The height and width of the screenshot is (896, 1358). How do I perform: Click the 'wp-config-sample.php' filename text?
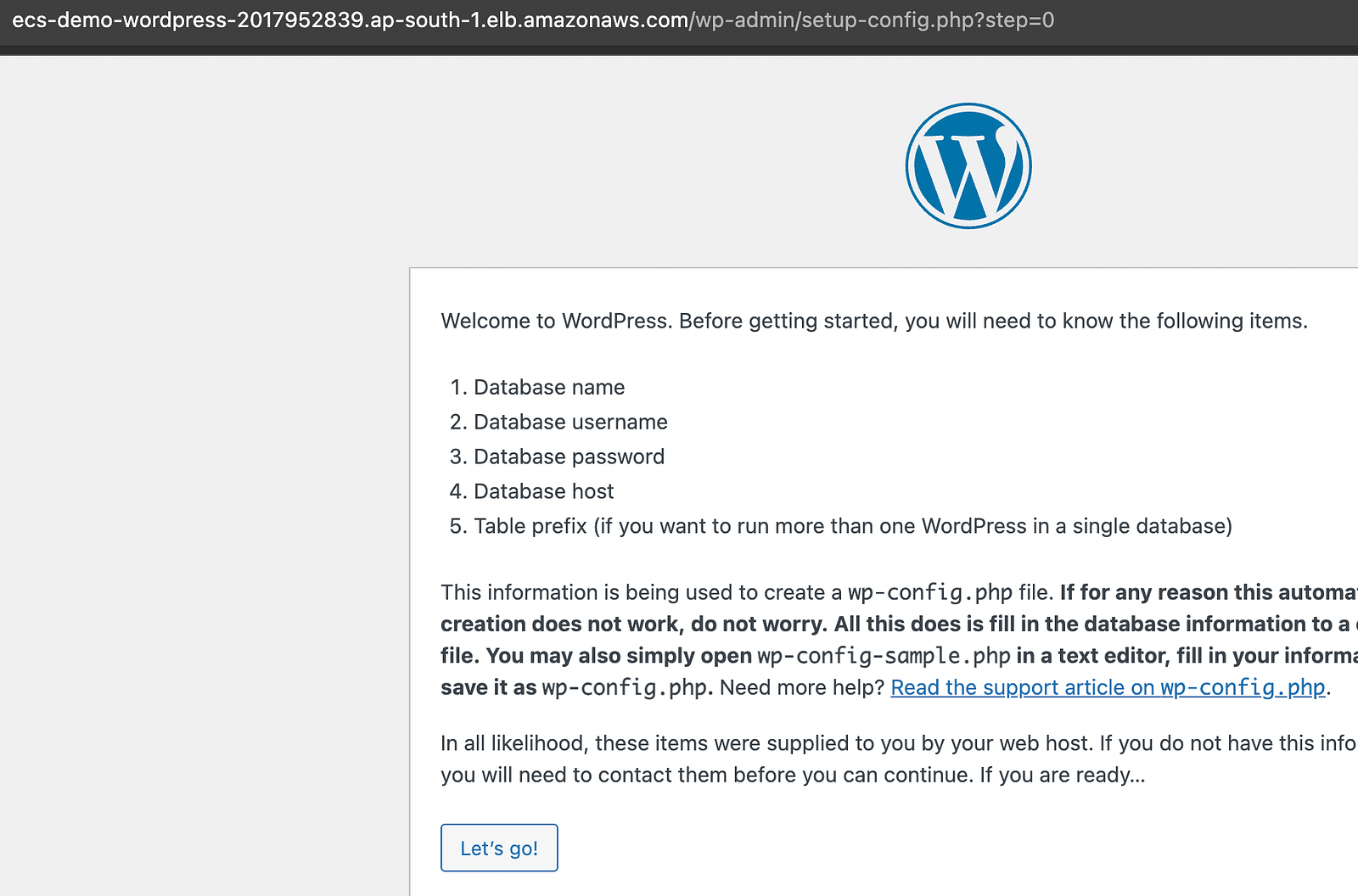(884, 656)
